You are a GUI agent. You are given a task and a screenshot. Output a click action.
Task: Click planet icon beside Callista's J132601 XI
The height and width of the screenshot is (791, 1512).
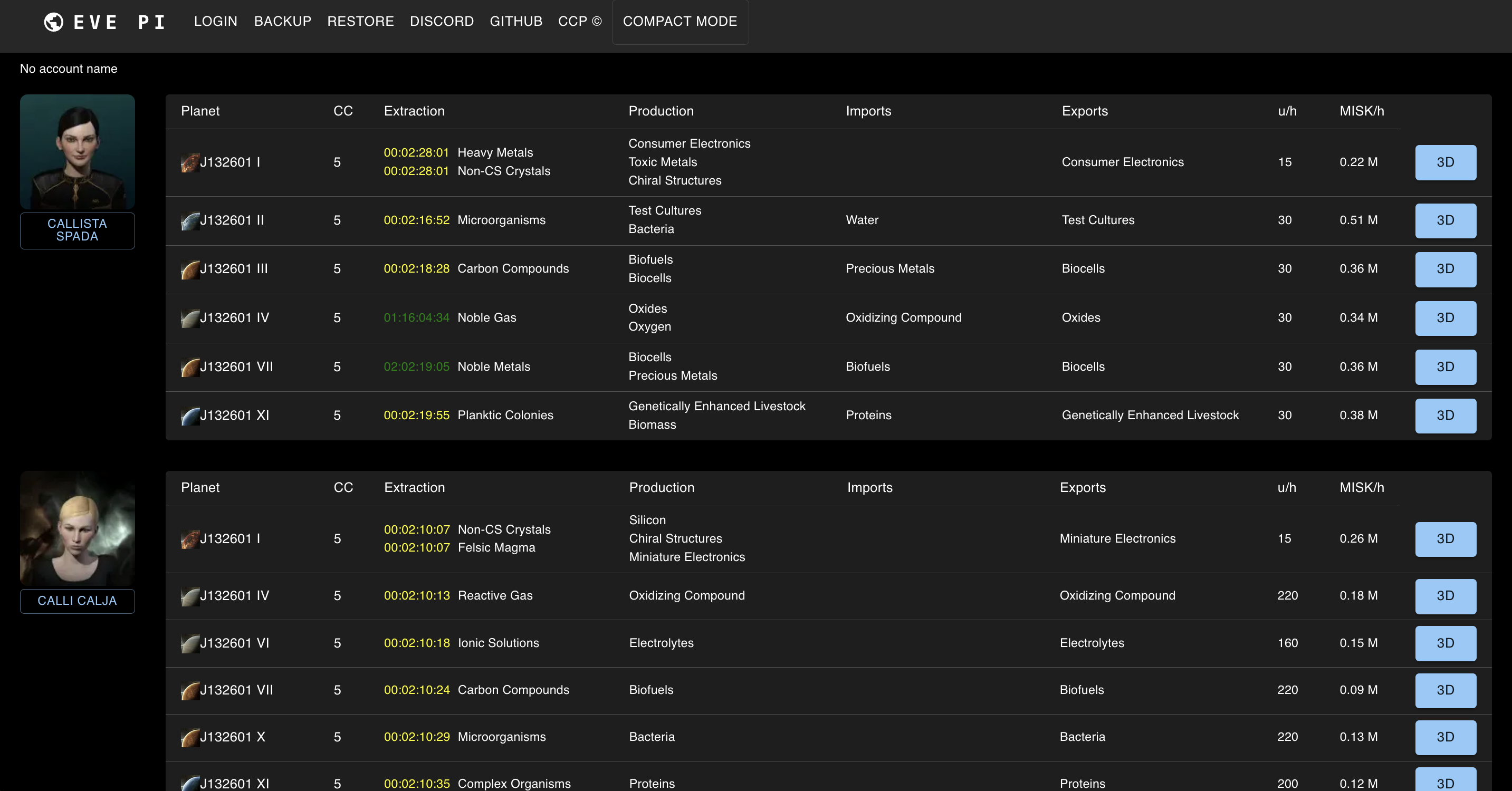point(189,416)
